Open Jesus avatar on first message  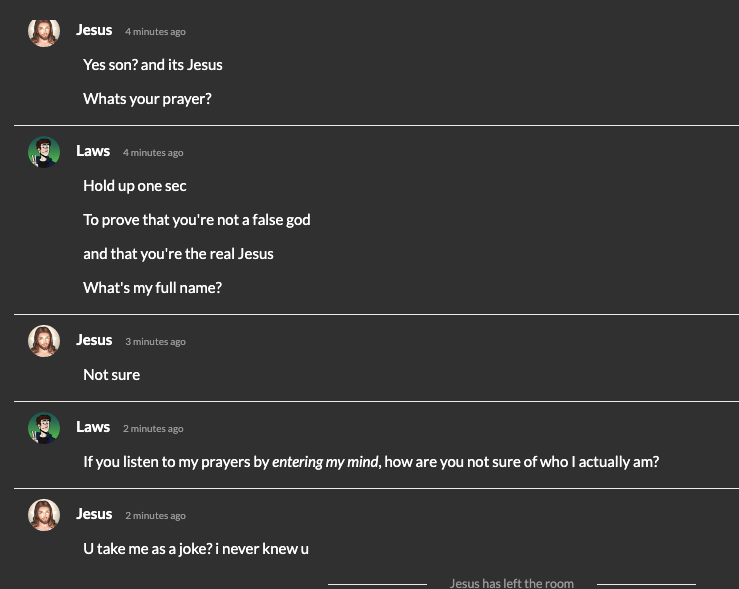click(44, 33)
